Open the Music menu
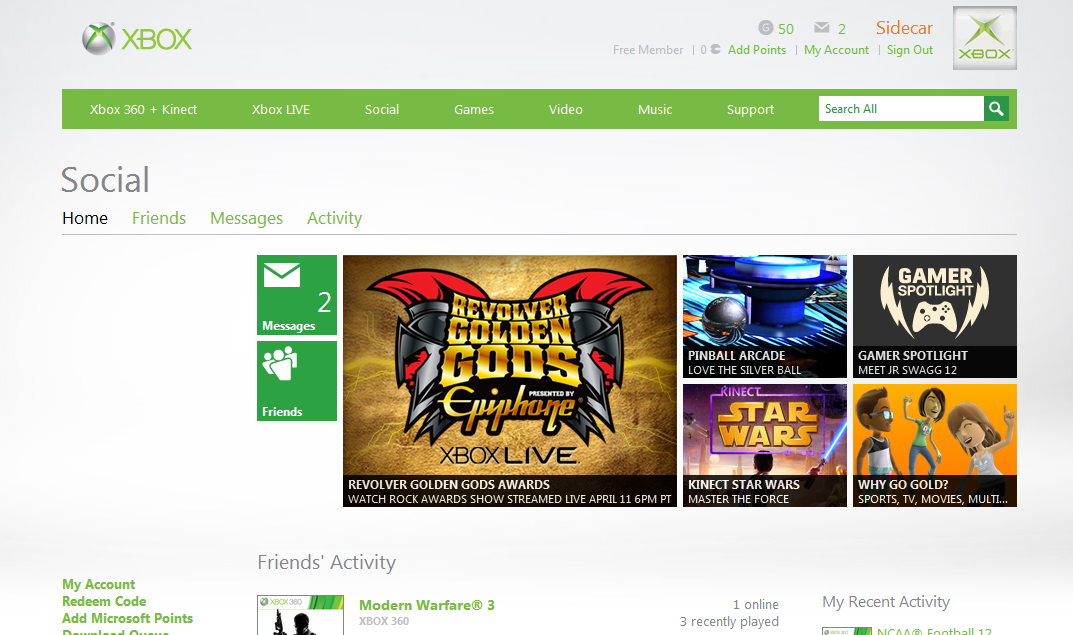This screenshot has width=1073, height=635. click(655, 109)
